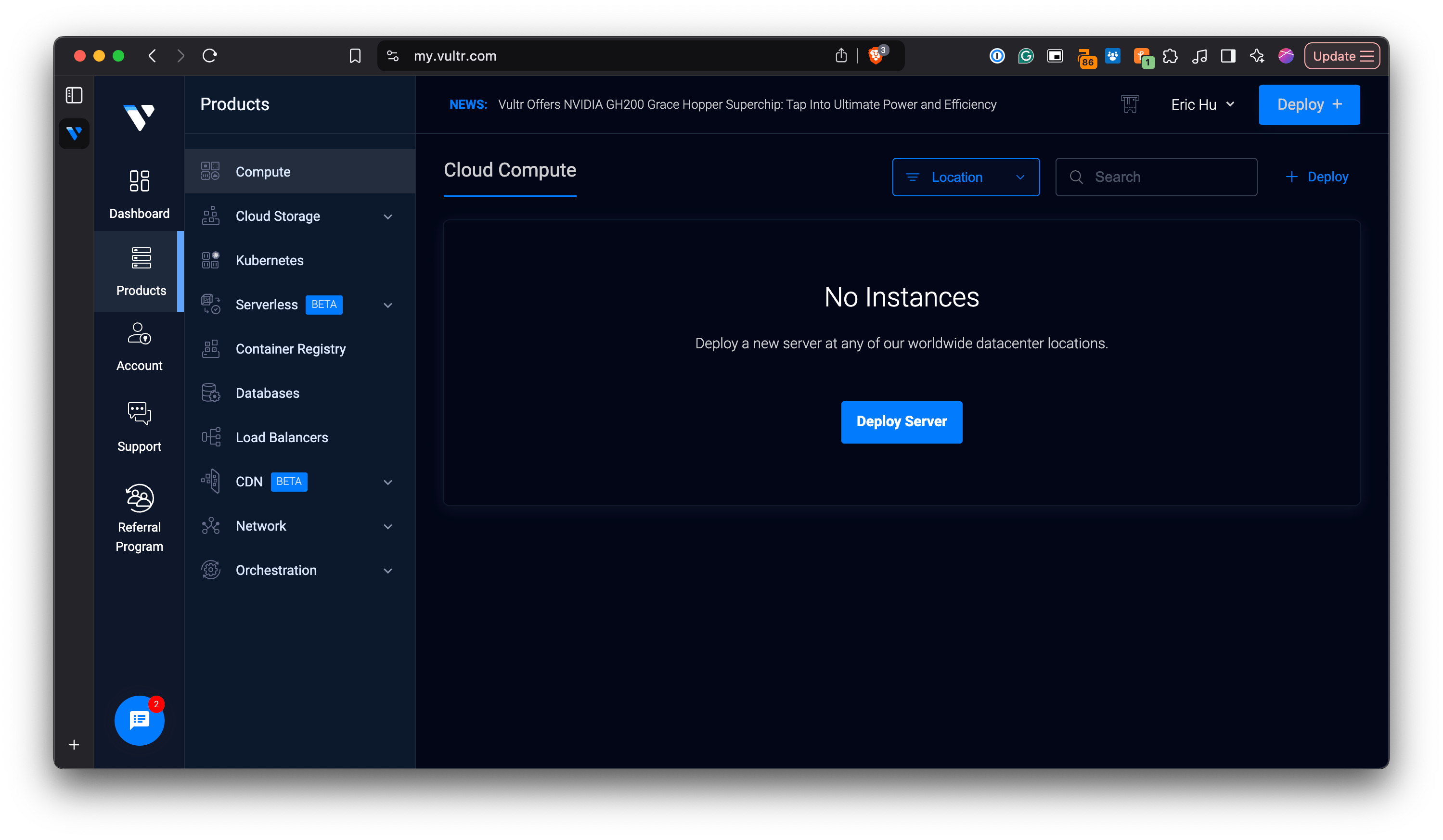Screen dimensions: 1443x840
Task: Click the blue paw extension icon
Action: click(1112, 55)
